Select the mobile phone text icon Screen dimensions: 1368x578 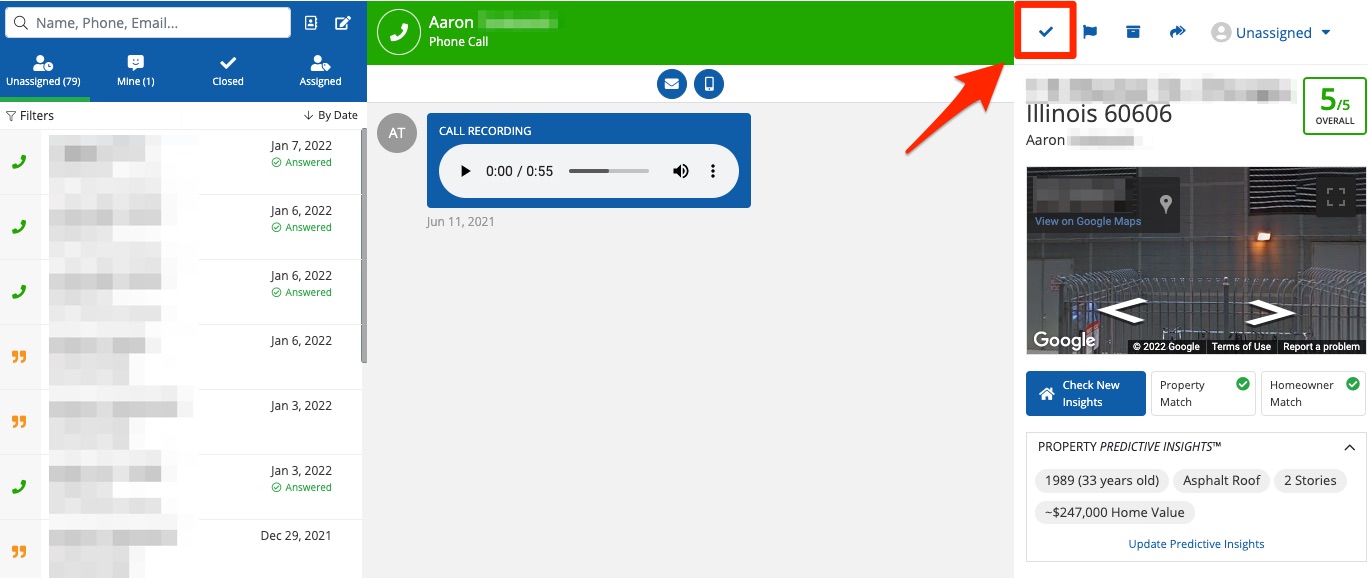pos(709,84)
